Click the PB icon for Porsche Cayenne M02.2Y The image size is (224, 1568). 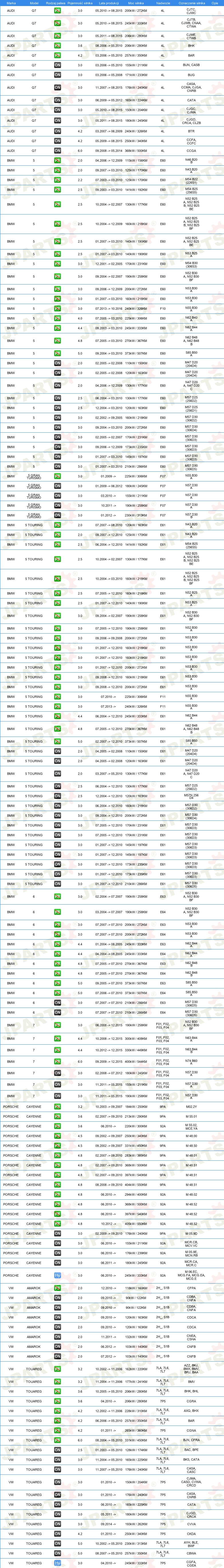[x=58, y=1107]
